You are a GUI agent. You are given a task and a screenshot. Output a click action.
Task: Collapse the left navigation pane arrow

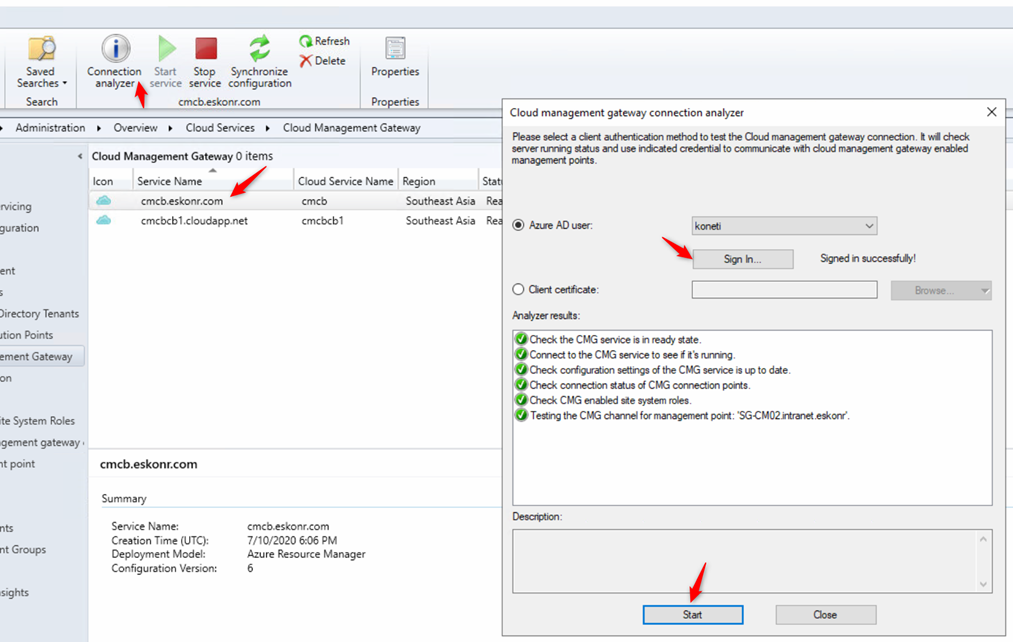[80, 157]
